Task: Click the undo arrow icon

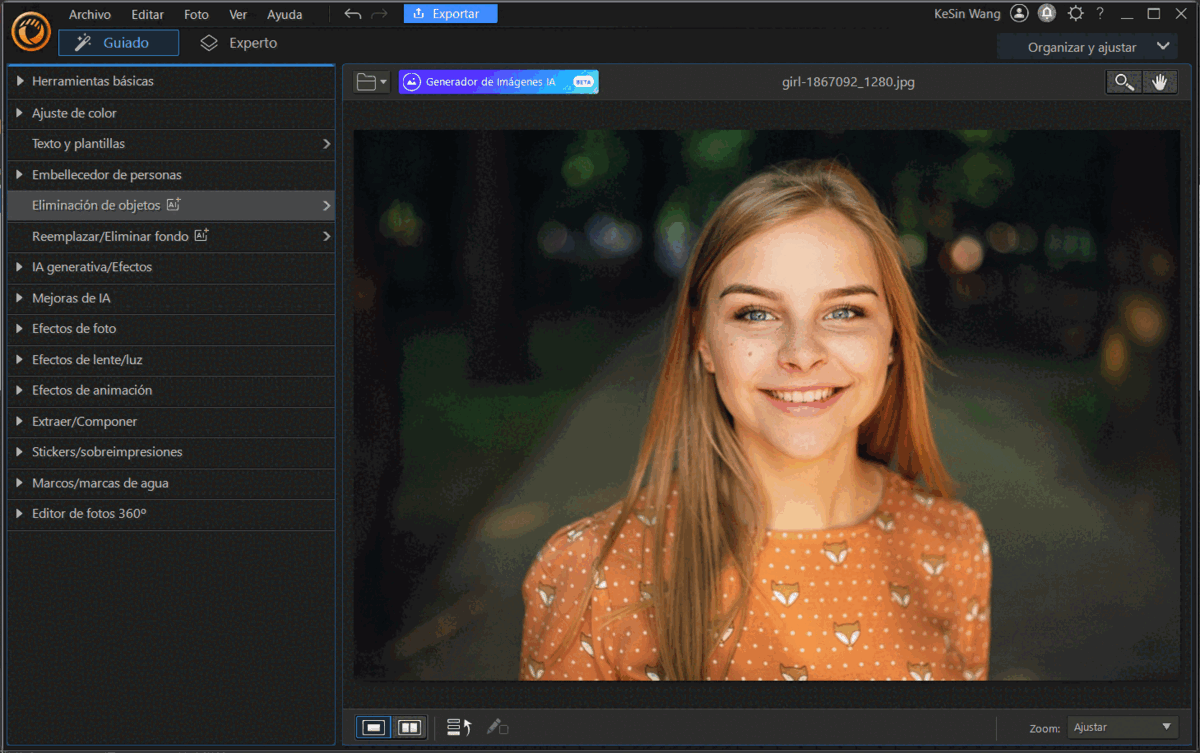Action: [x=352, y=14]
